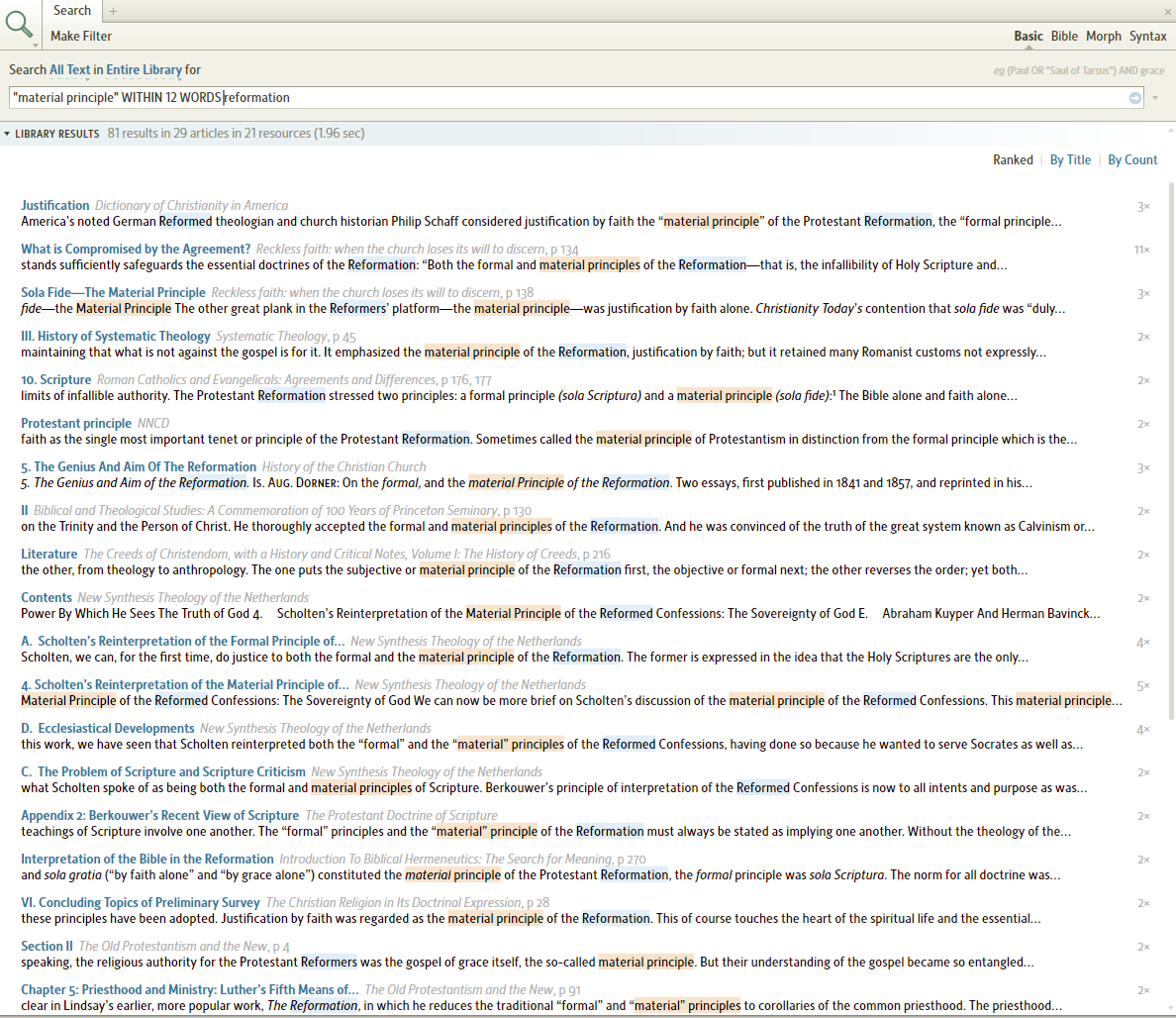1176x1018 pixels.
Task: Close the Search panel
Action: tap(1168, 12)
